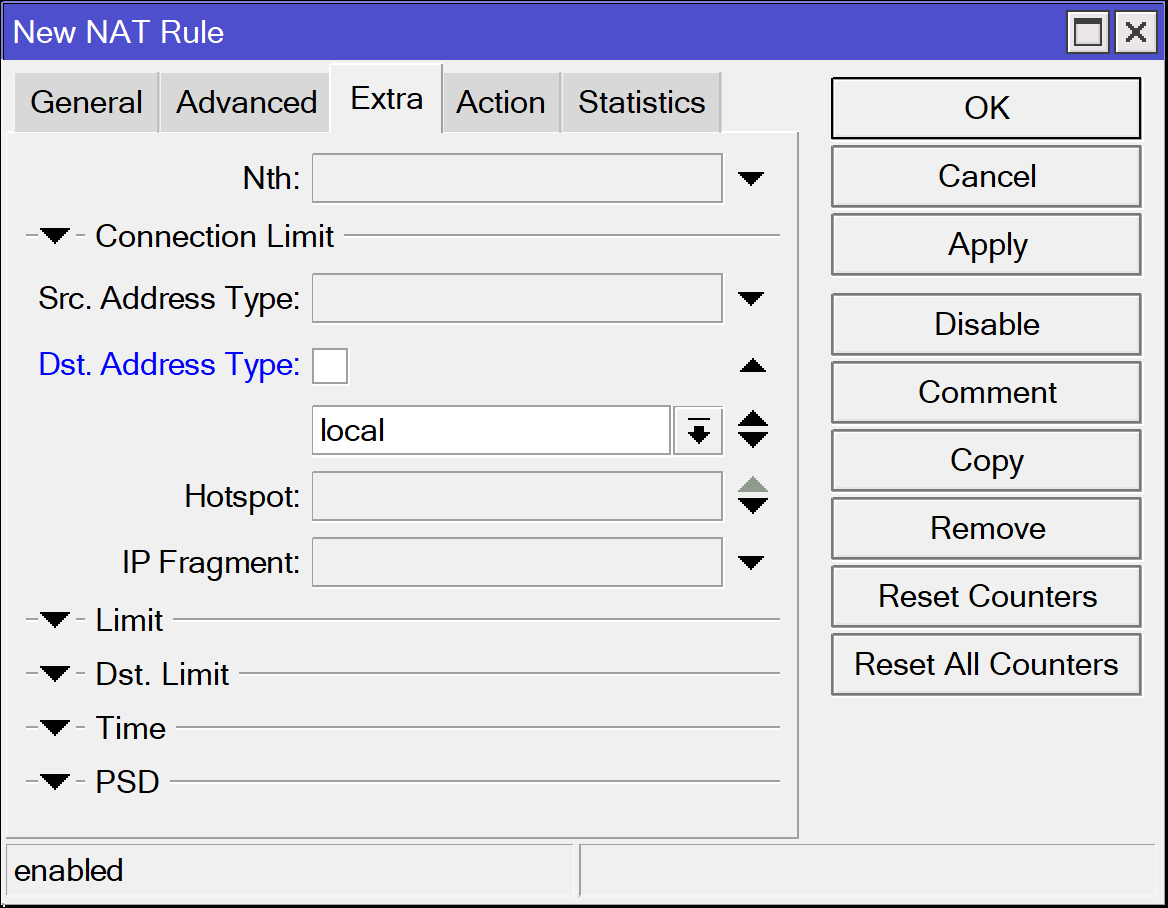Click the Reset All Counters button
This screenshot has height=908, width=1168.
(x=986, y=665)
